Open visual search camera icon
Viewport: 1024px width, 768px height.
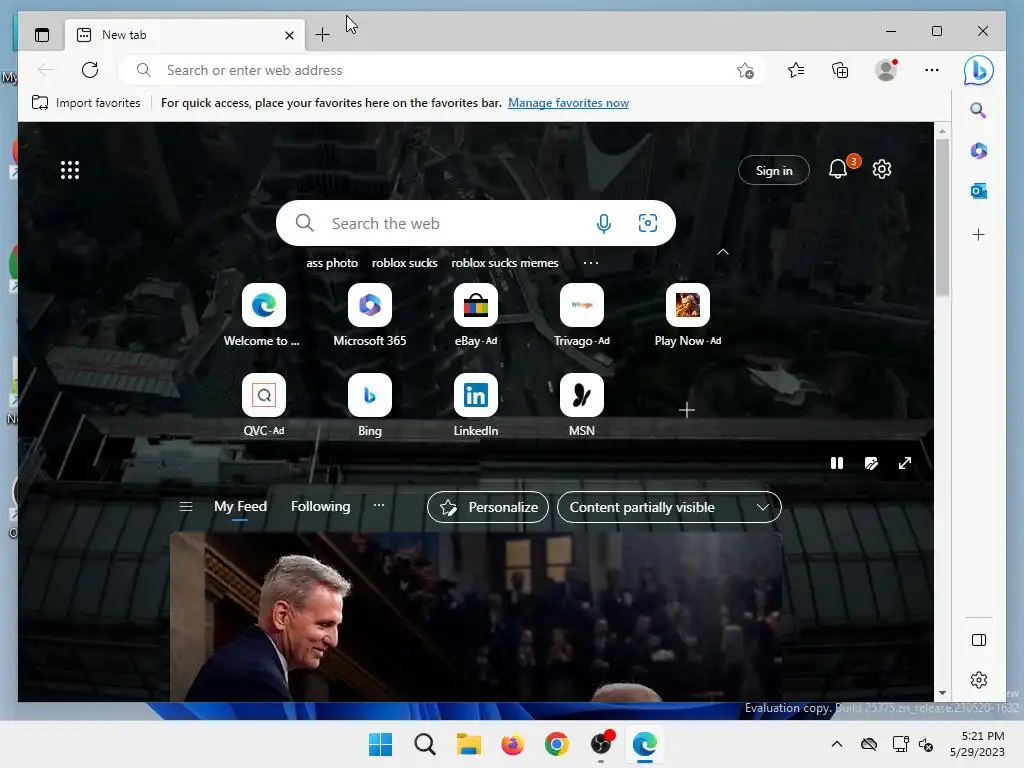coord(648,223)
